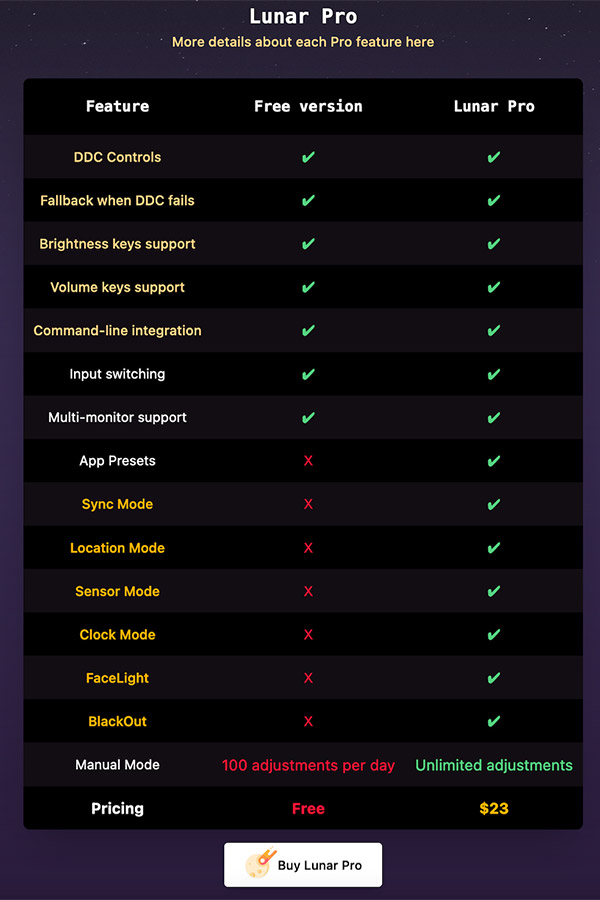Open the Location Mode feature link
The height and width of the screenshot is (900, 600).
pyautogui.click(x=117, y=548)
